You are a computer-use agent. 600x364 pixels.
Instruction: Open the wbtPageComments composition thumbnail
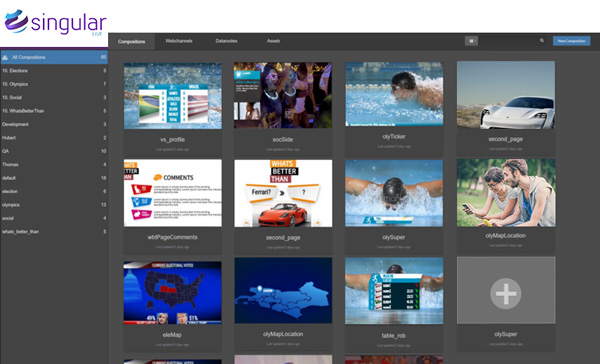173,193
